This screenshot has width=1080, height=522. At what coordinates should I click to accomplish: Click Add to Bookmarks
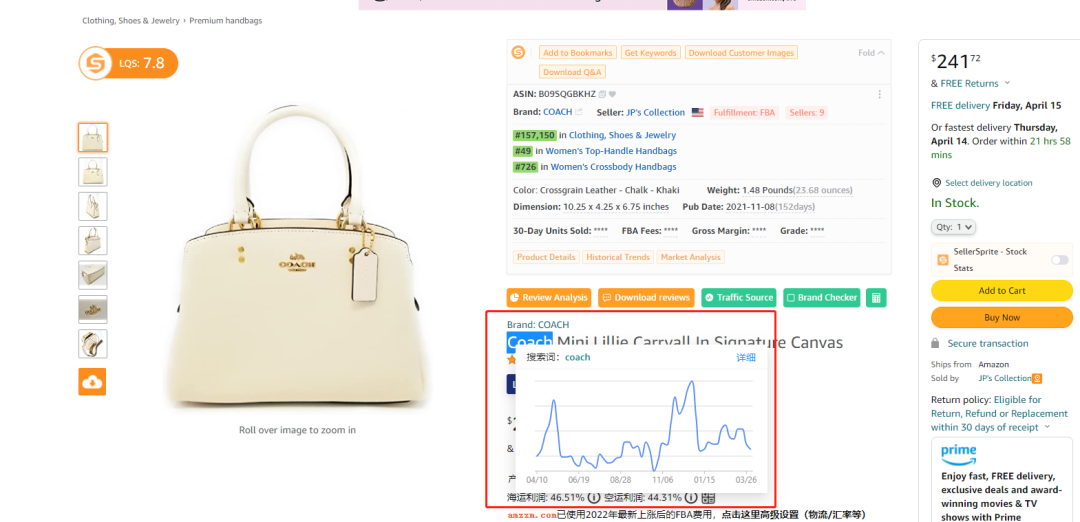[578, 52]
